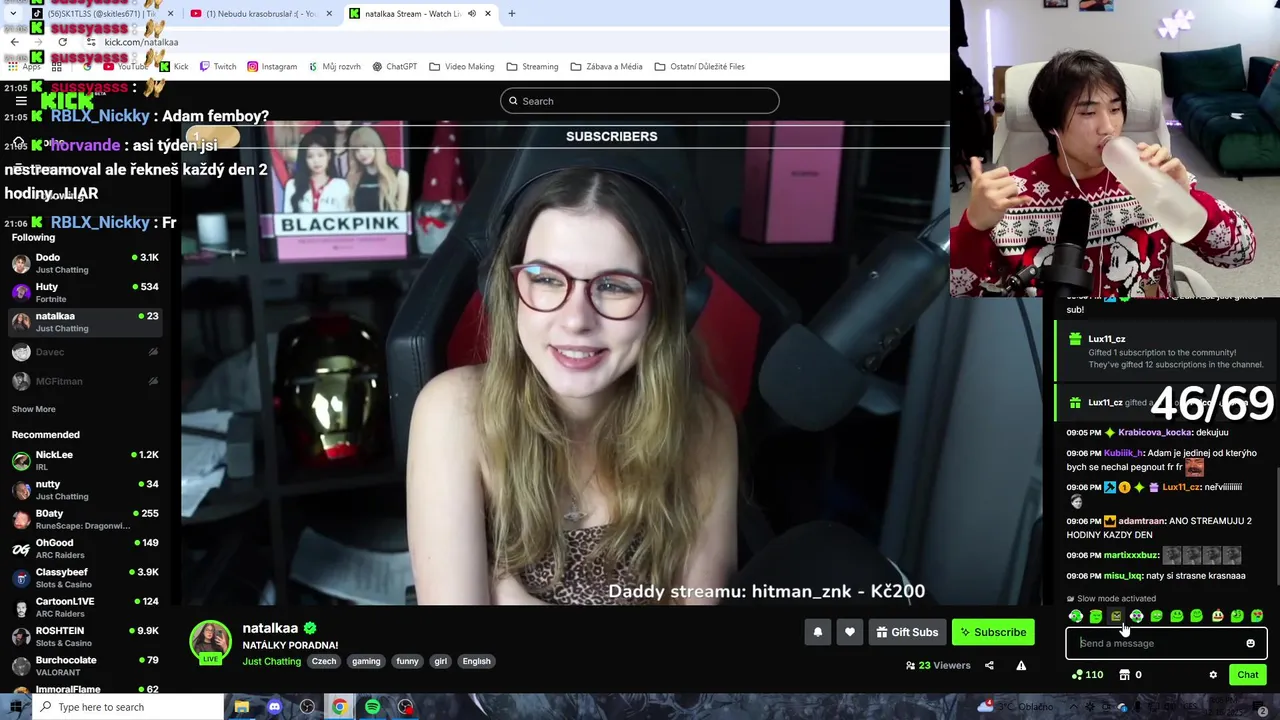Screen dimensions: 1280x720
Task: Open MGFitman channel in sidebar
Action: [85, 381]
